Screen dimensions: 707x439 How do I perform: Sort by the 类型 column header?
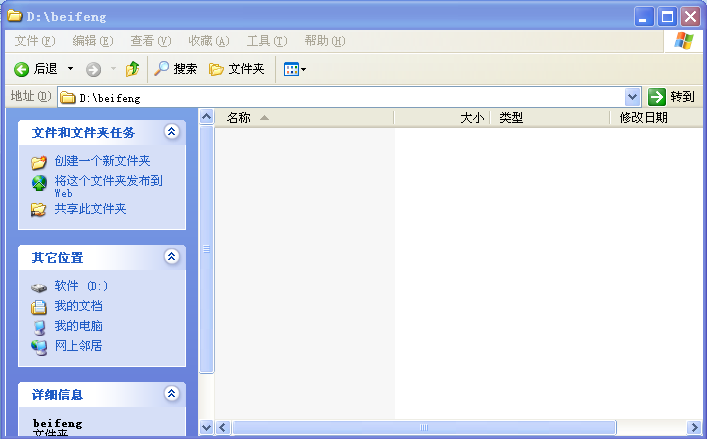coord(550,118)
